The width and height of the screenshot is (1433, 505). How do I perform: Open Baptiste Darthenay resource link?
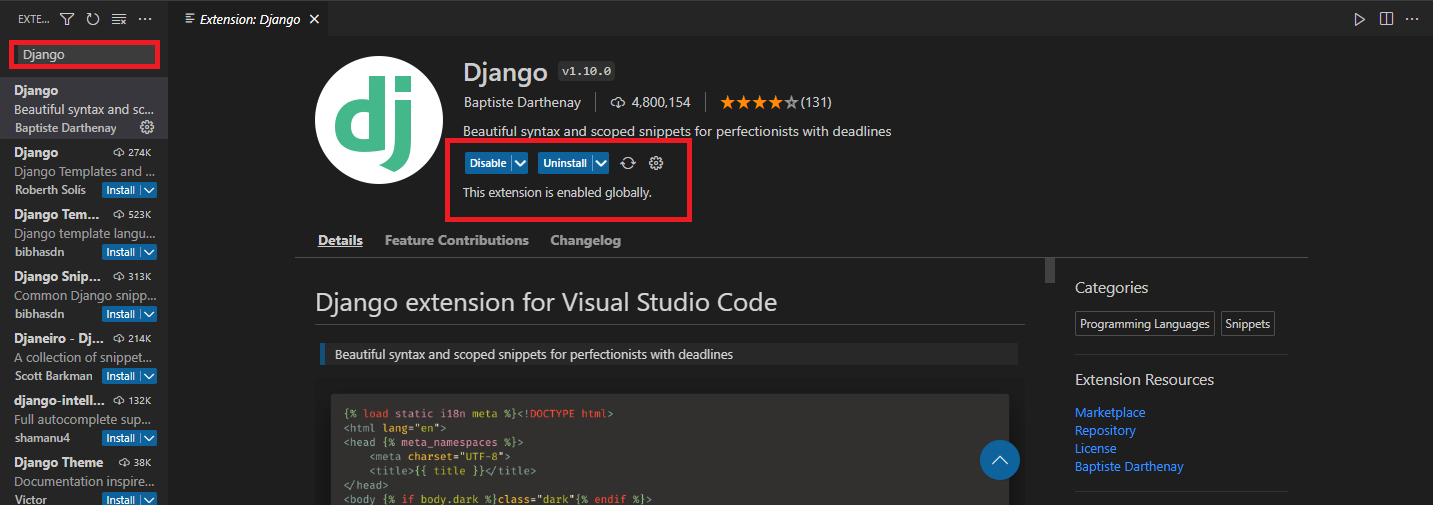click(x=1129, y=466)
